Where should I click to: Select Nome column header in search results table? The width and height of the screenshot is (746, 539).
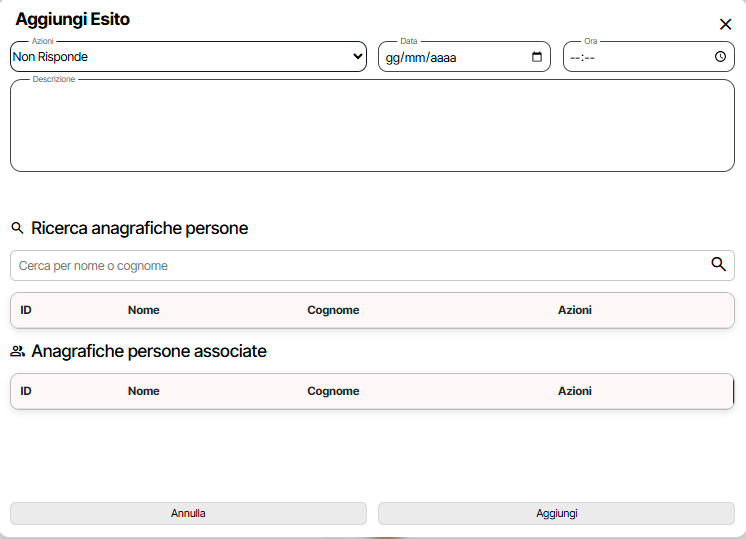point(144,310)
